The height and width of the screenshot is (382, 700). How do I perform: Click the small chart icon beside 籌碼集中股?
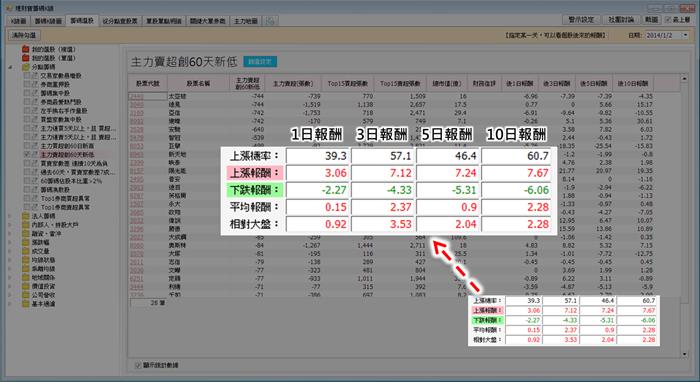35,93
